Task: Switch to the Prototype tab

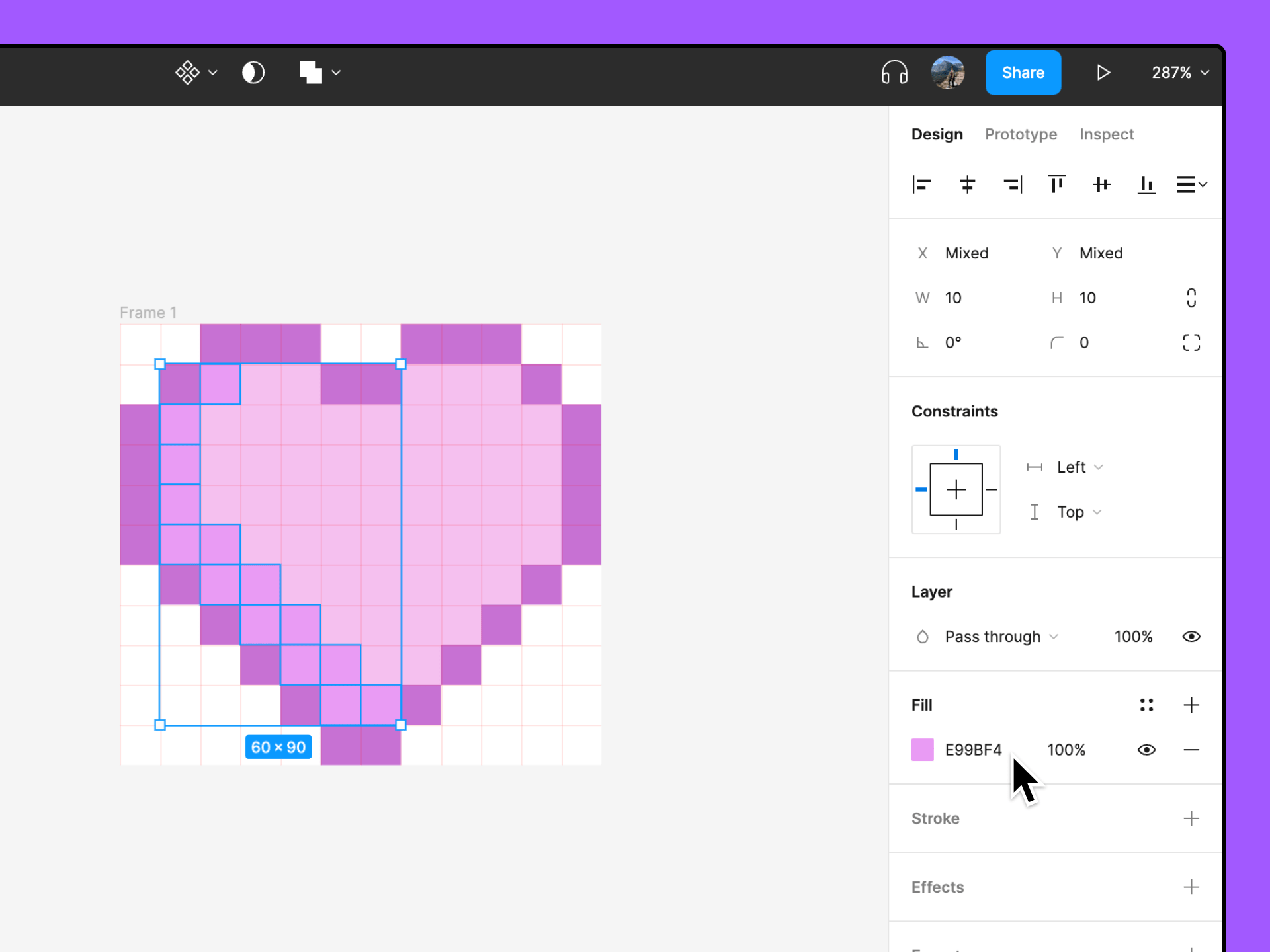Action: point(1021,134)
